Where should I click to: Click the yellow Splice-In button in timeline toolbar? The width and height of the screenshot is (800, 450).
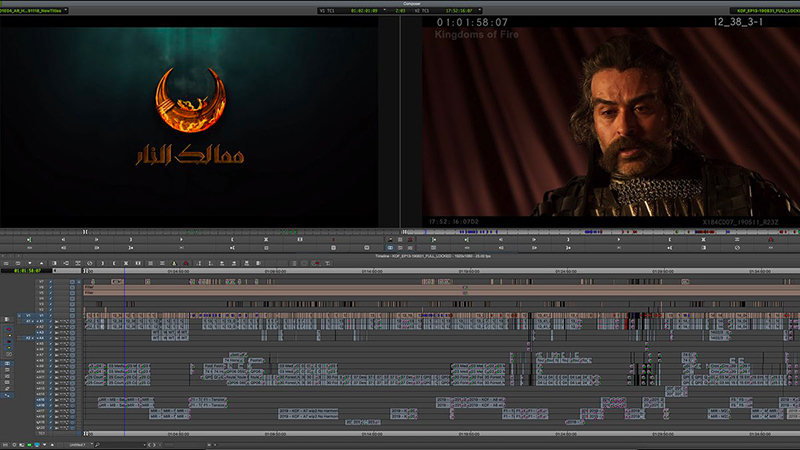pos(174,263)
